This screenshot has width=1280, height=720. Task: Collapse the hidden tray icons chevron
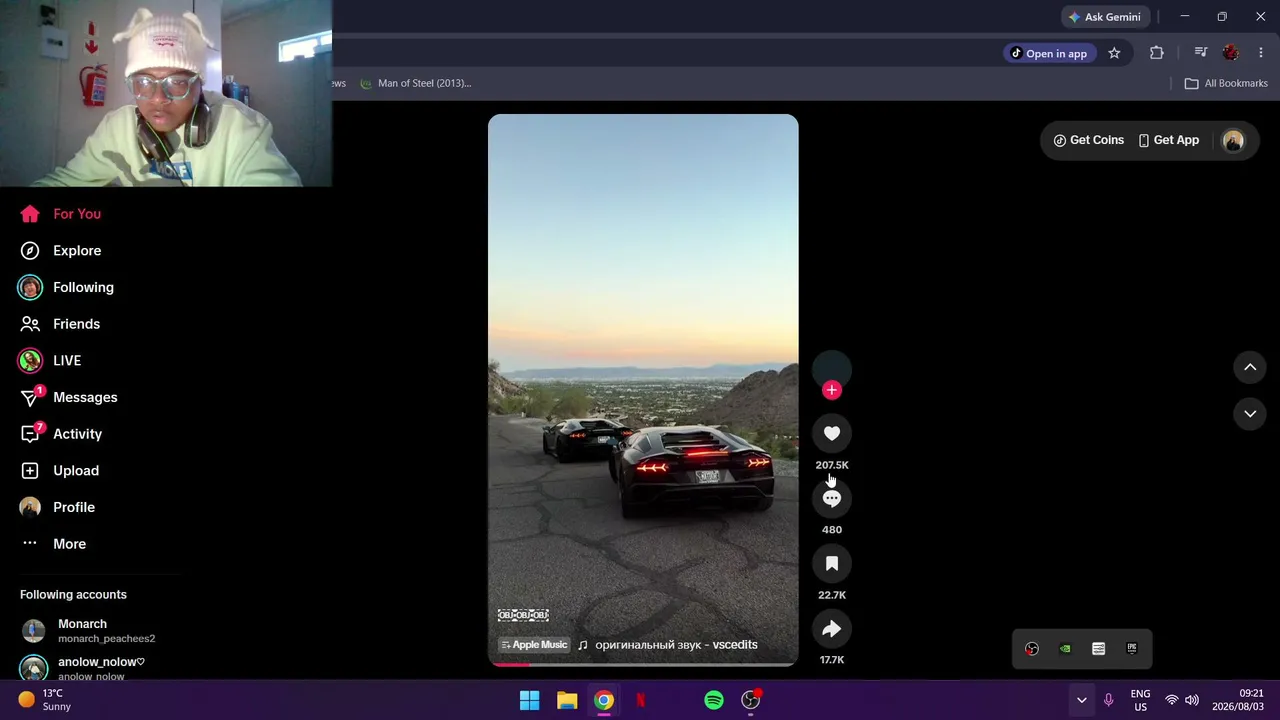1081,701
